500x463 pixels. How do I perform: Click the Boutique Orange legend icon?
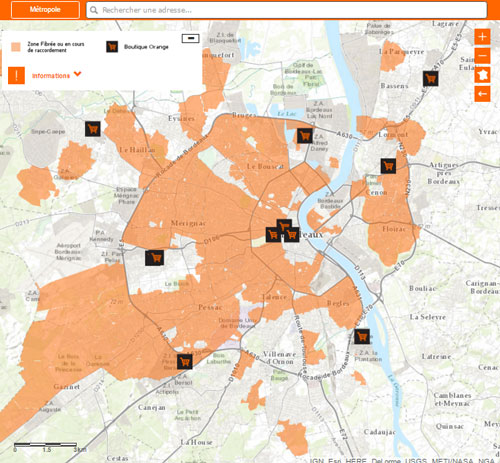pyautogui.click(x=112, y=47)
